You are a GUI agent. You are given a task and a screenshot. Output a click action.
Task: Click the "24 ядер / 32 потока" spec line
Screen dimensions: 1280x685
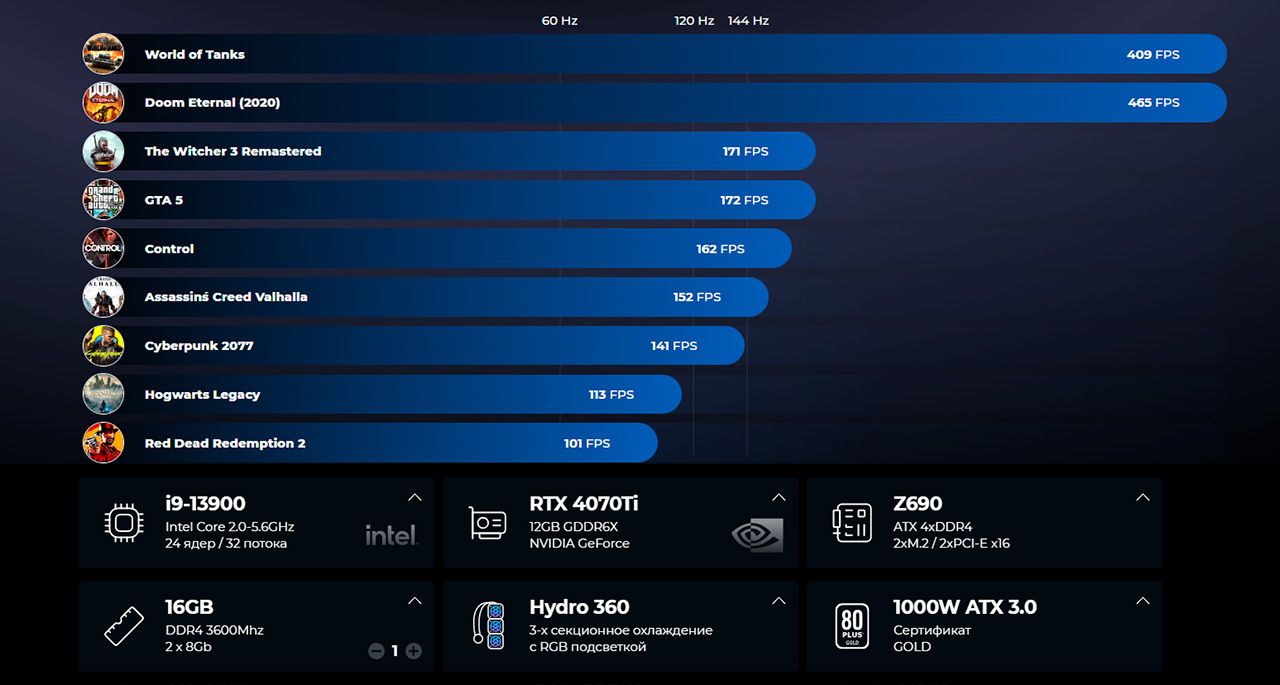click(x=226, y=544)
